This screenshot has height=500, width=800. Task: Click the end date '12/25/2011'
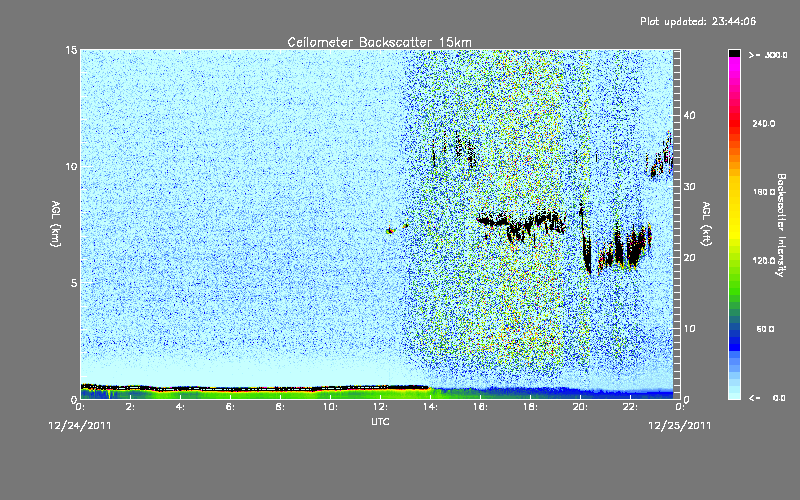680,425
